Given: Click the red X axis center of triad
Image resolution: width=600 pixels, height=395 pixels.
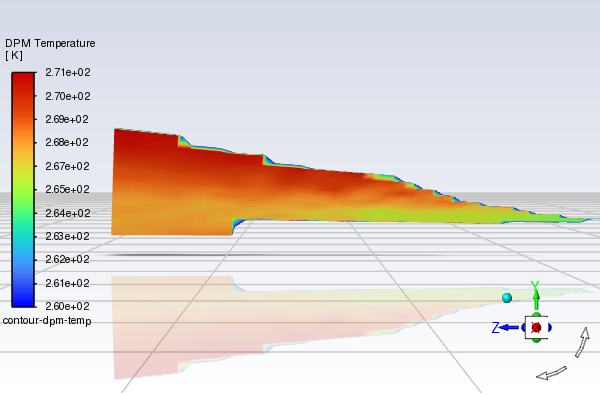Looking at the screenshot, I should click(x=536, y=328).
